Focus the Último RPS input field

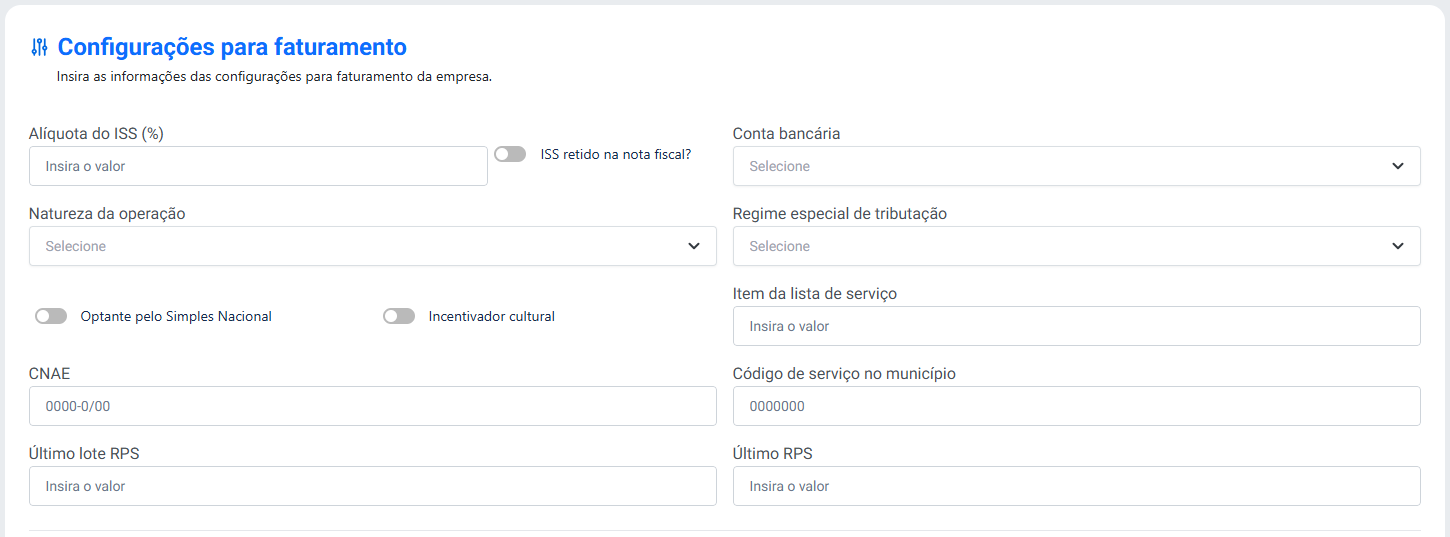(x=1076, y=486)
